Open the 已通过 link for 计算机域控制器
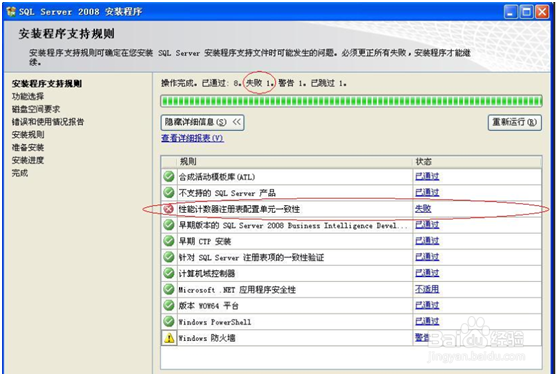 [427, 273]
